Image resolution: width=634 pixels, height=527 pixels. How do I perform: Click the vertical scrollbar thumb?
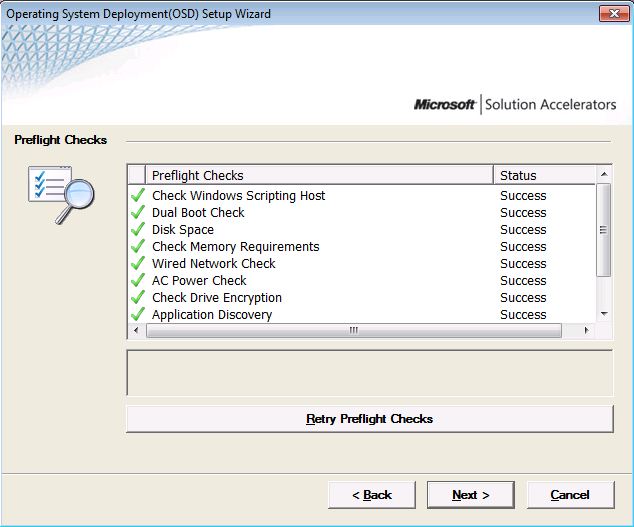click(604, 230)
